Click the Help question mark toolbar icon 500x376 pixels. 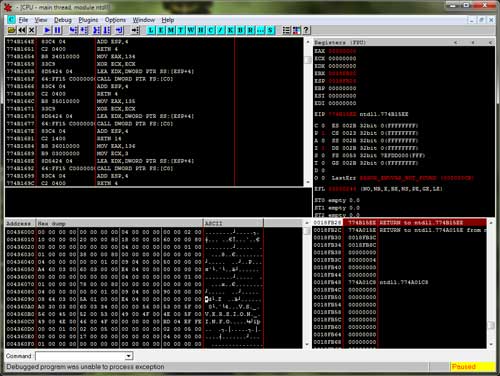[306, 30]
